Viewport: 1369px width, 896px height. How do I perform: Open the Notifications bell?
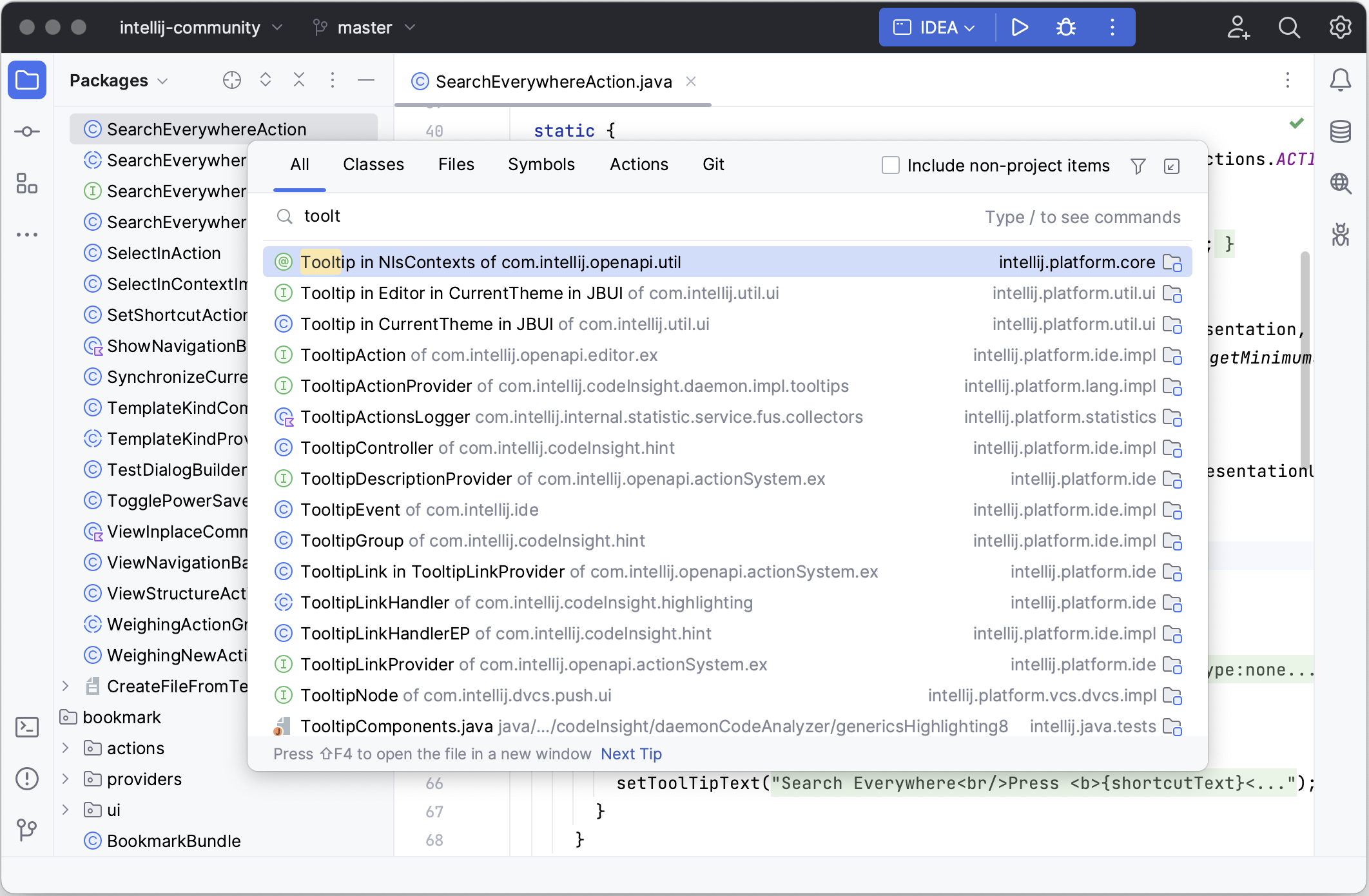(x=1341, y=80)
